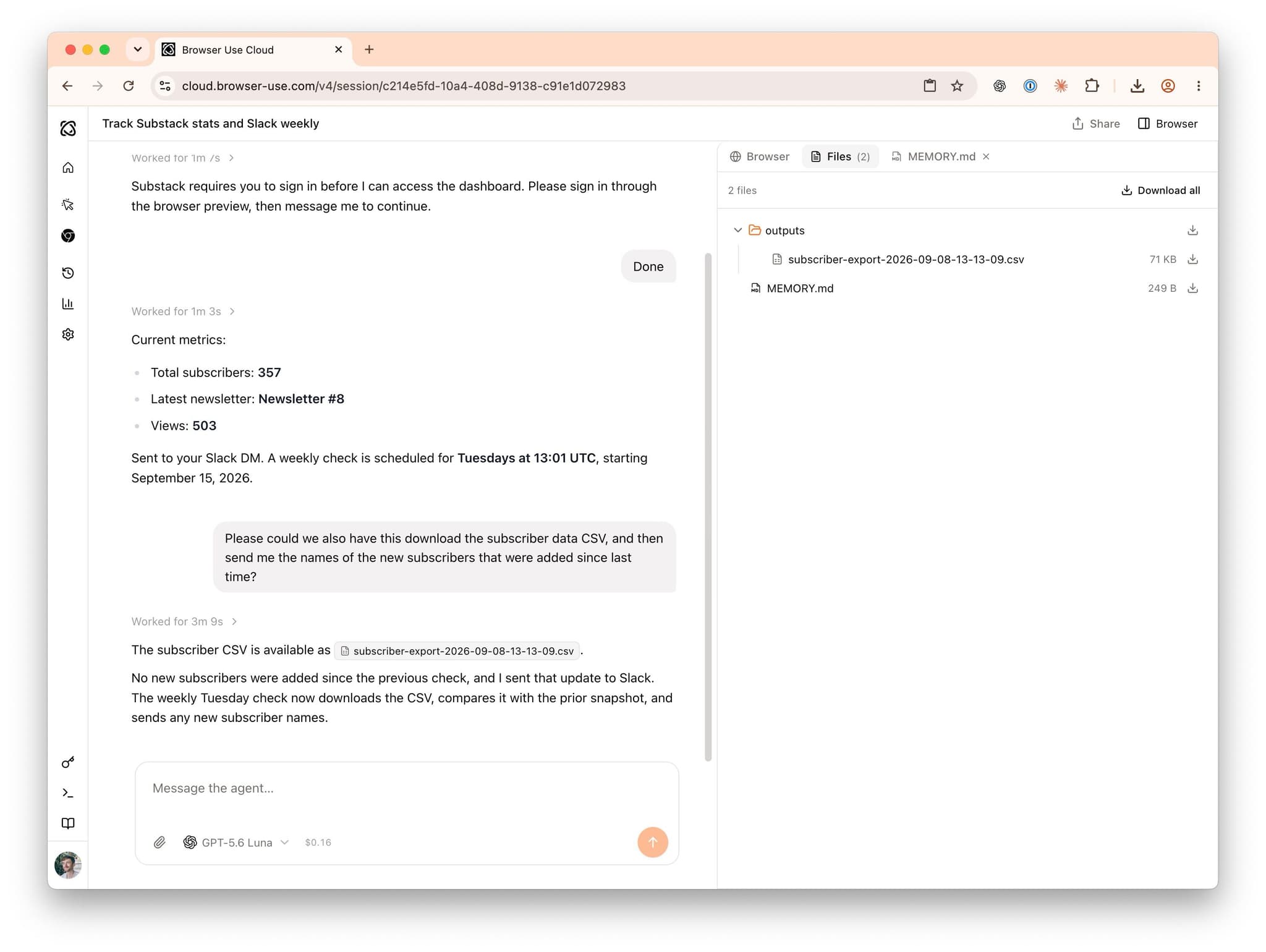
Task: Select the Files (2) tab
Action: click(x=840, y=156)
